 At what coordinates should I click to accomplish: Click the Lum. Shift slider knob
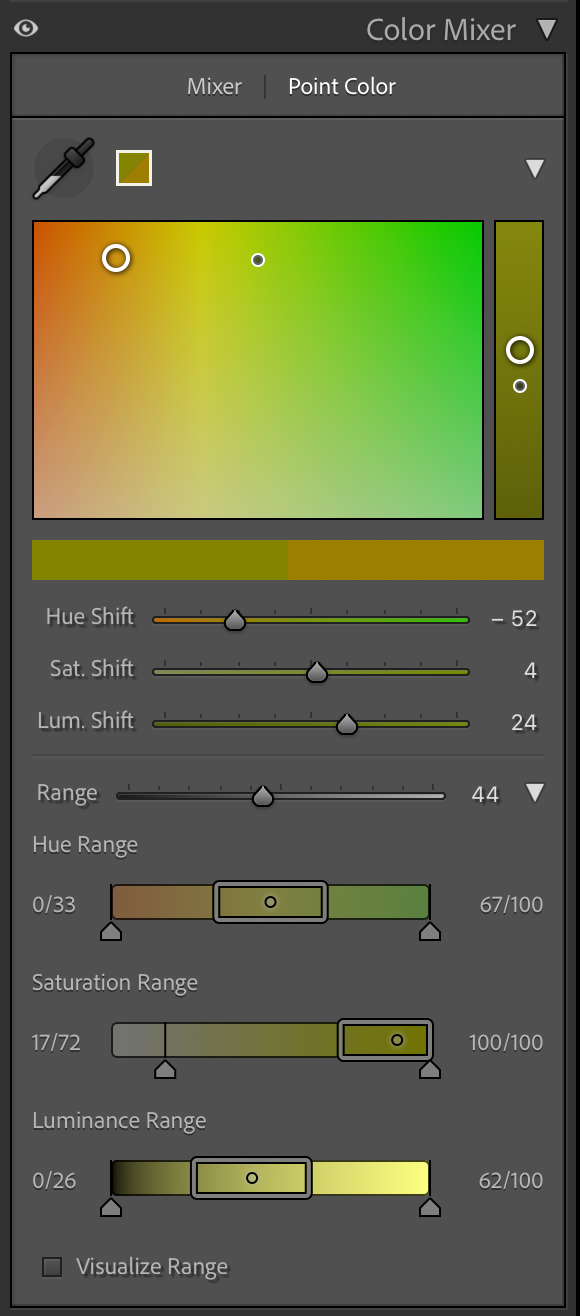point(347,723)
